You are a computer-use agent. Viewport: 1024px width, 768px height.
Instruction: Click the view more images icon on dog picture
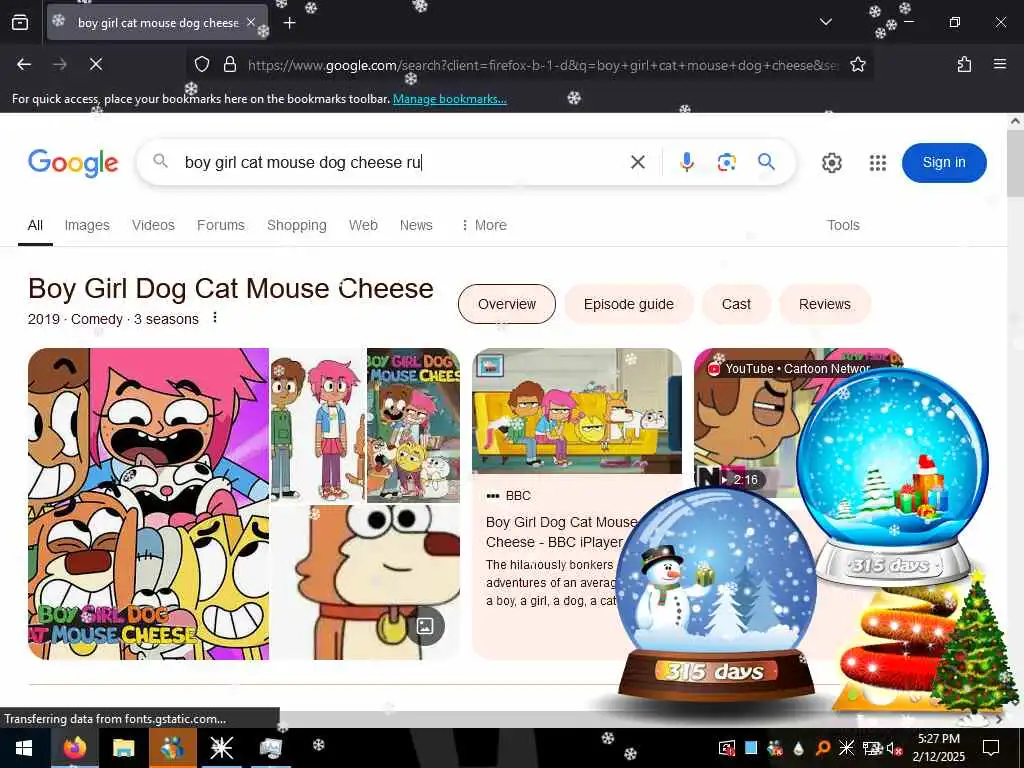point(425,626)
